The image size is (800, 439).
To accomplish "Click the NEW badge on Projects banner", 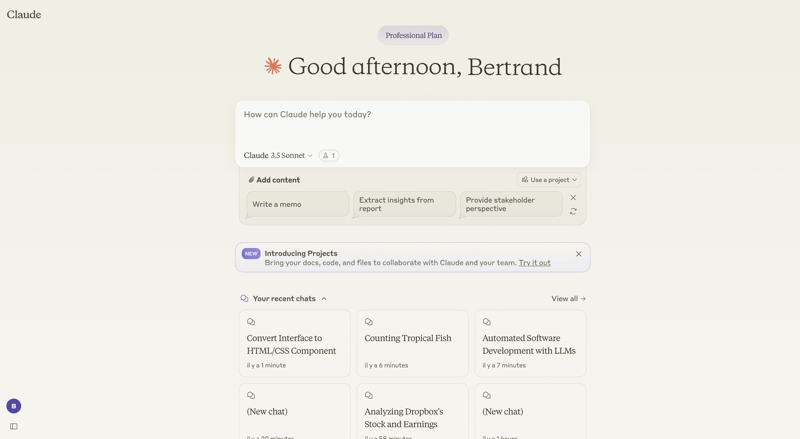I will (251, 253).
